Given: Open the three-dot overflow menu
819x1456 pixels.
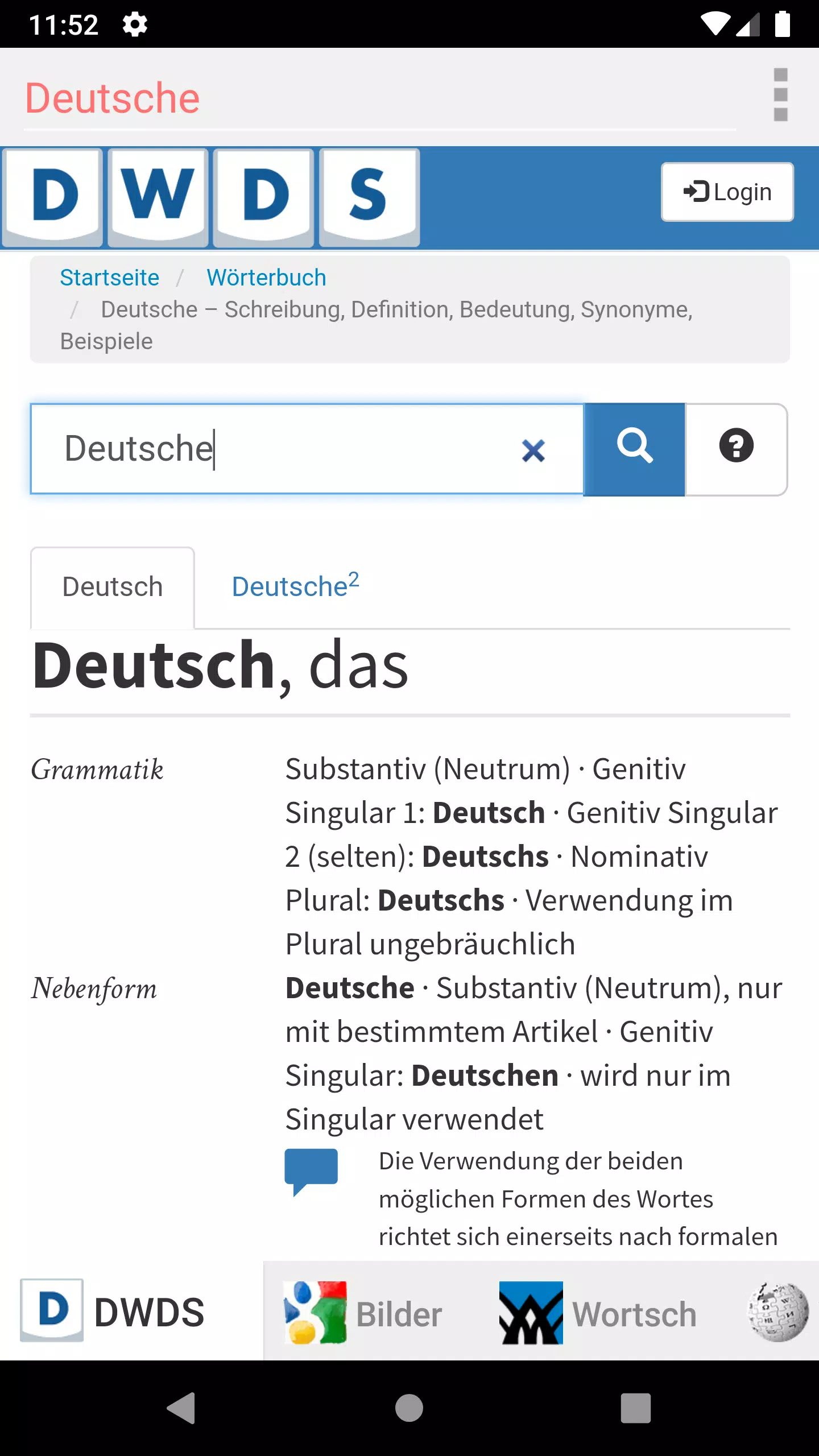Looking at the screenshot, I should [780, 95].
